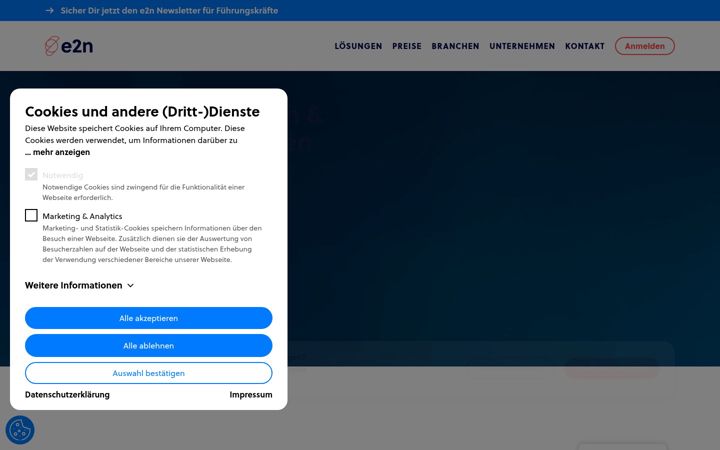
Task: Confirm selection with Auswahl bestätigen
Action: (x=148, y=373)
